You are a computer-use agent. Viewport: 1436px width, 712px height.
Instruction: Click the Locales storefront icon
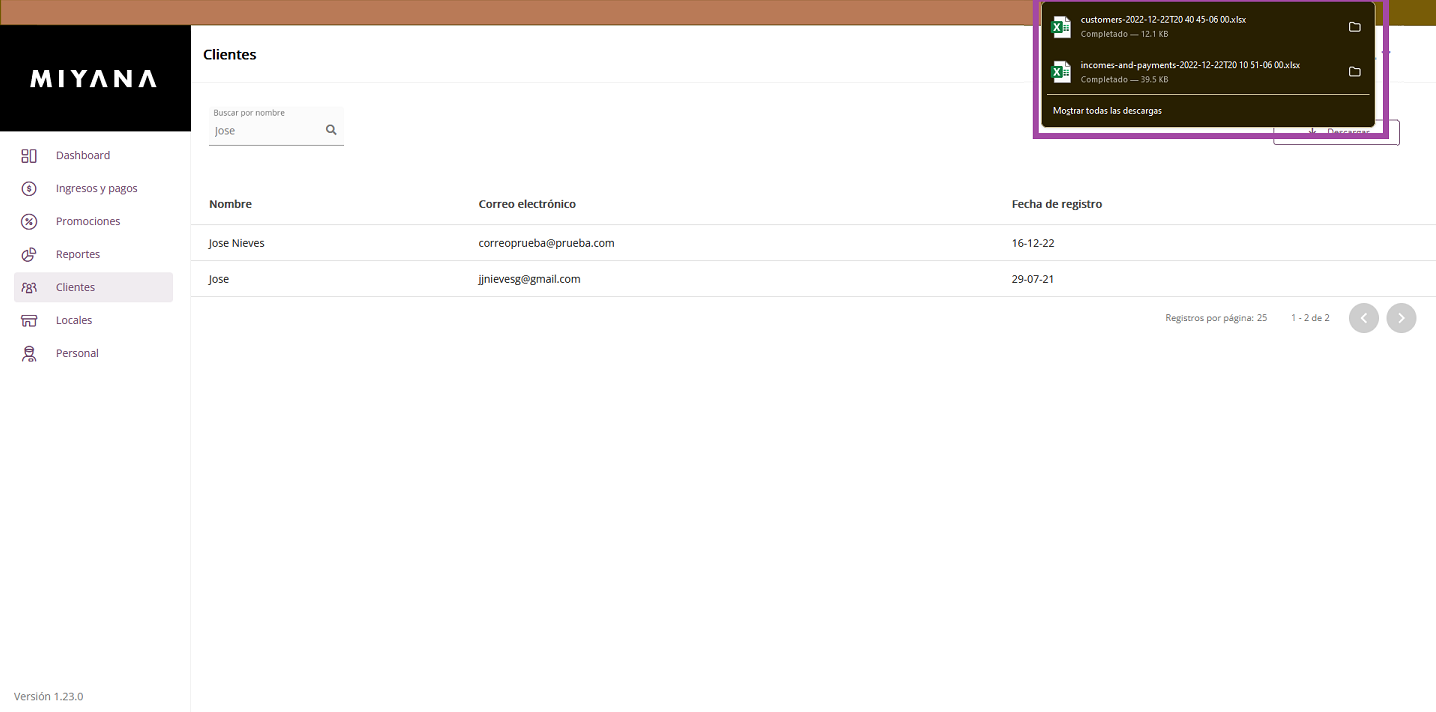29,320
